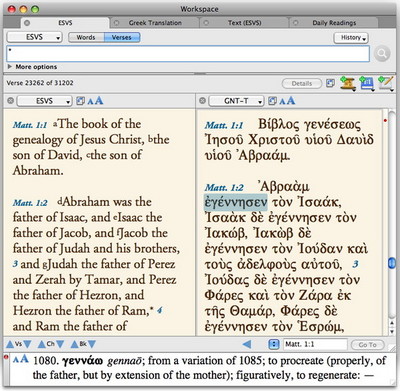Click the blue reference stepper button
The image size is (400, 391).
274,344
